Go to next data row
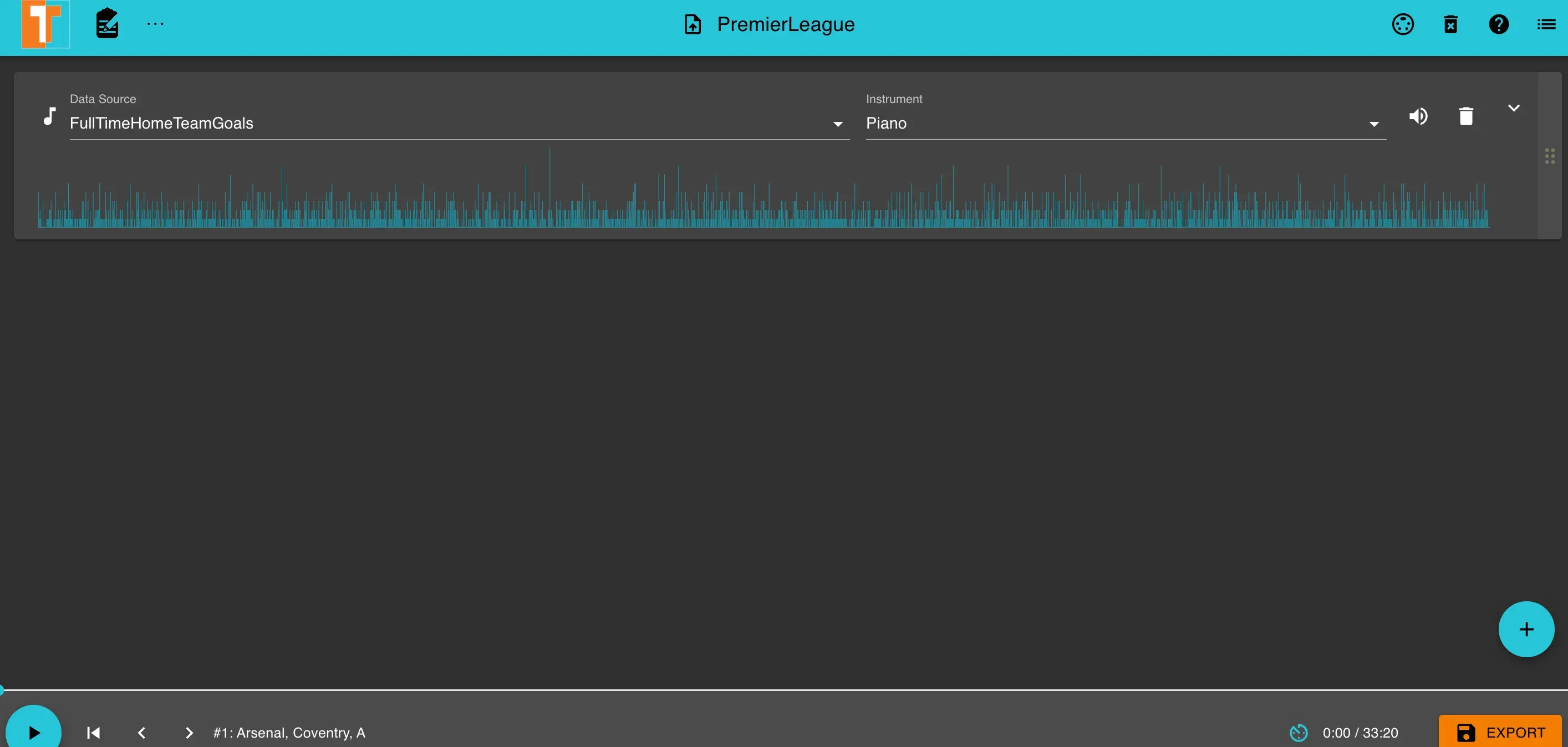The width and height of the screenshot is (1568, 747). [189, 733]
